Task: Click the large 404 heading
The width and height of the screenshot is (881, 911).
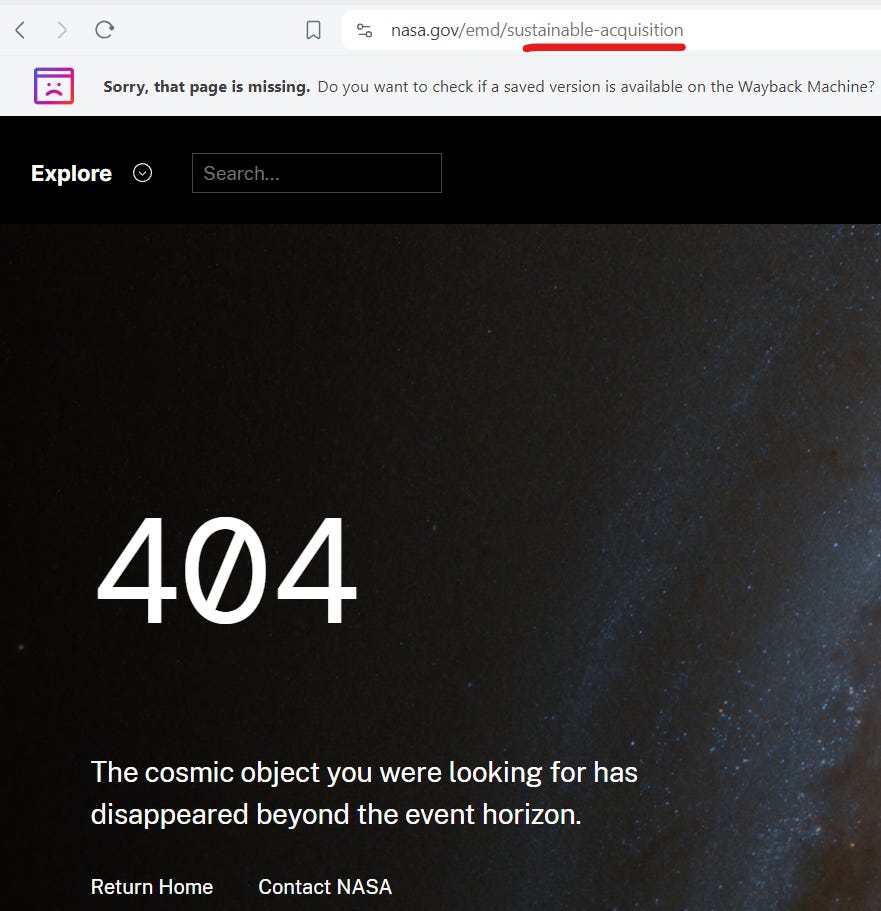Action: coord(227,570)
